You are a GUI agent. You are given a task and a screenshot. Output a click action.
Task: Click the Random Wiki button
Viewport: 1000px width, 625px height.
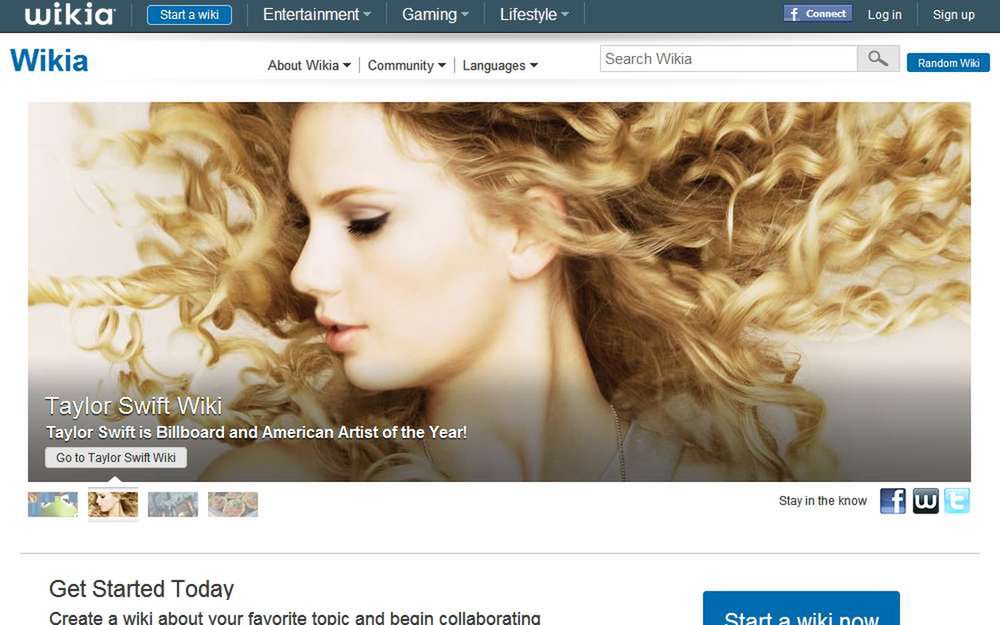[948, 62]
